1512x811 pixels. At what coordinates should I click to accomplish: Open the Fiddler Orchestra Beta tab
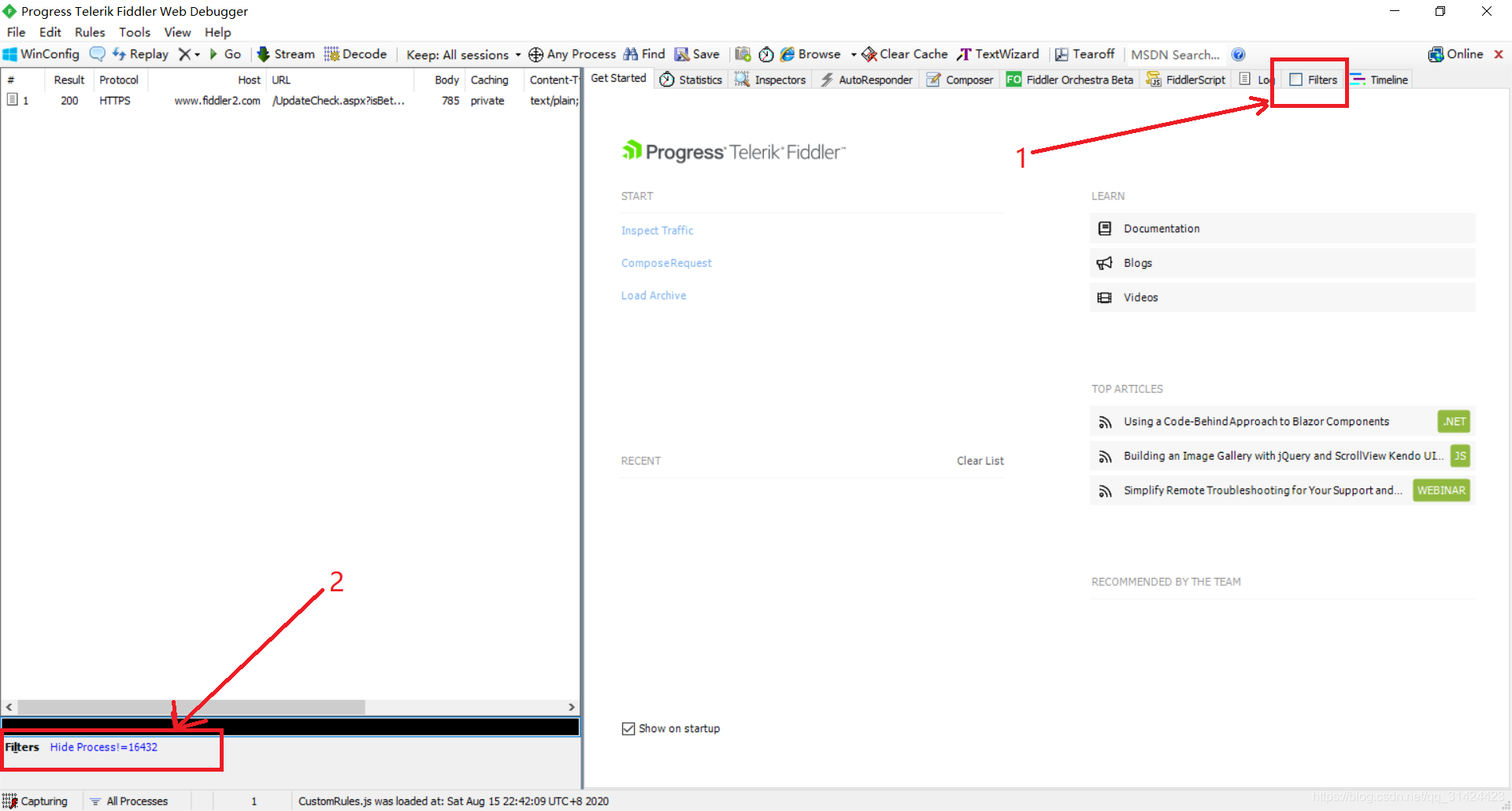[1069, 80]
